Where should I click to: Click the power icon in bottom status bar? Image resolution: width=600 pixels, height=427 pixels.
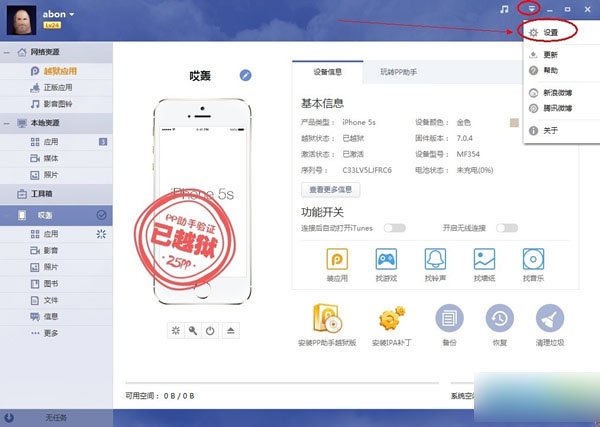(x=9, y=418)
